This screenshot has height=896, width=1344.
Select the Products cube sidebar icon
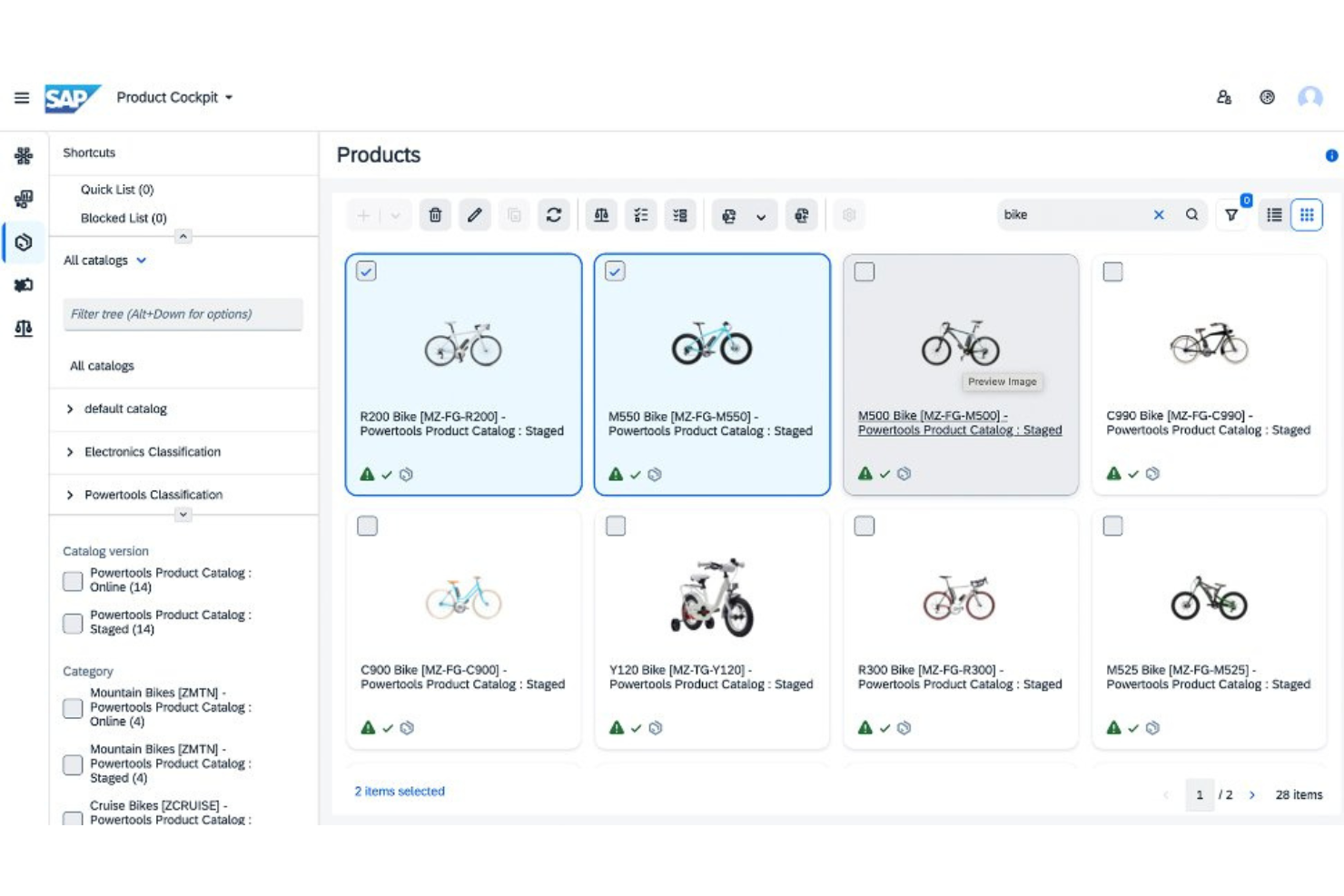point(24,242)
